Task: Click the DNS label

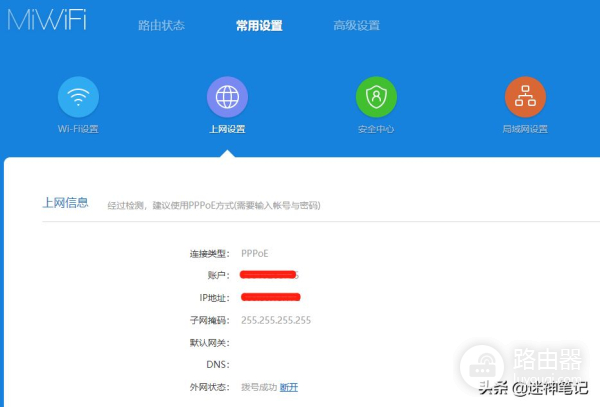Action: click(x=218, y=365)
